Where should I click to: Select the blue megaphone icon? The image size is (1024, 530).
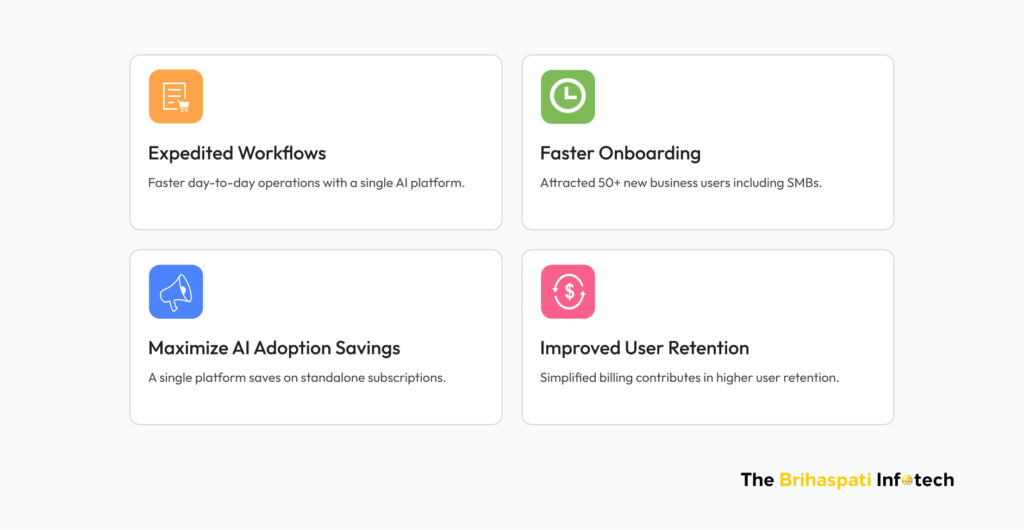[176, 292]
